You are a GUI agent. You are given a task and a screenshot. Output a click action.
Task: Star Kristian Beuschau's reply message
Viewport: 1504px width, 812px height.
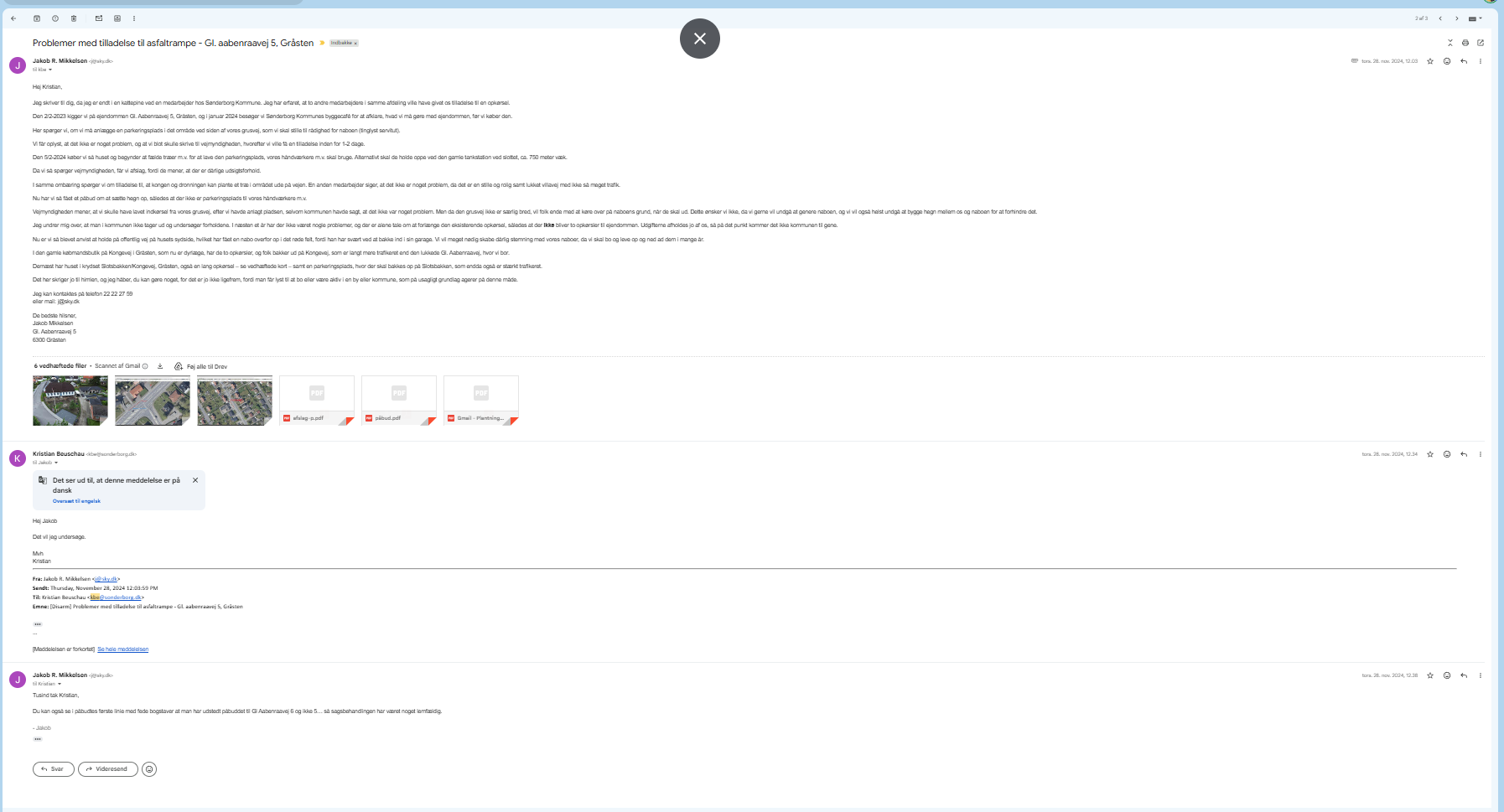click(x=1430, y=454)
